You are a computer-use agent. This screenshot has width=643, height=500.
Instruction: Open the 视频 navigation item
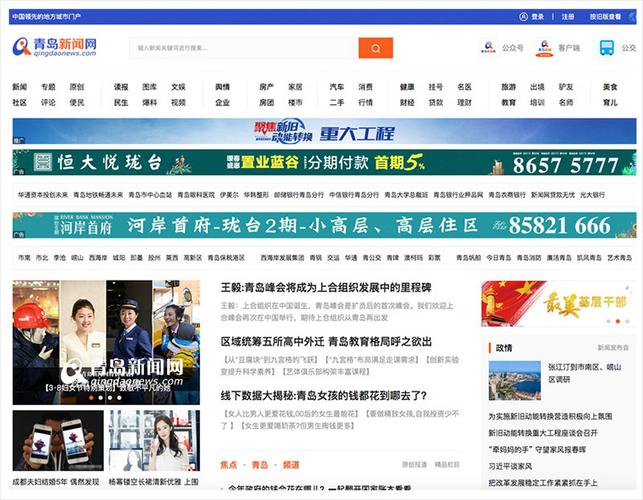[178, 103]
